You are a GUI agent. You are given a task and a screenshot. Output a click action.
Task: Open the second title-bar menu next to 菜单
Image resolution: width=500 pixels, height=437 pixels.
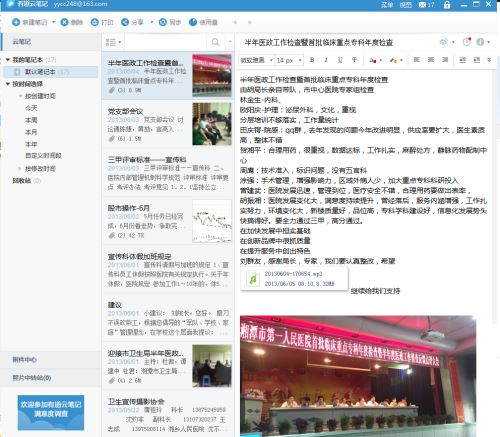[x=405, y=5]
